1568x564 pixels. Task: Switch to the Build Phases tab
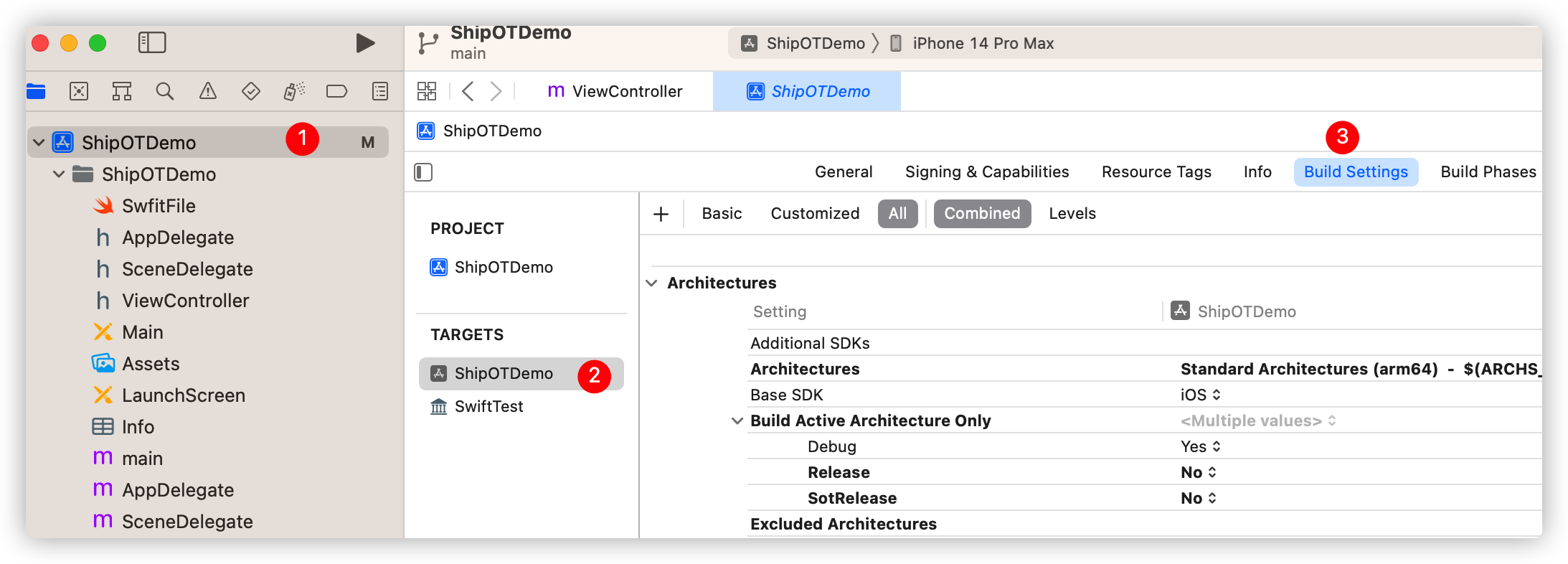pos(1488,172)
